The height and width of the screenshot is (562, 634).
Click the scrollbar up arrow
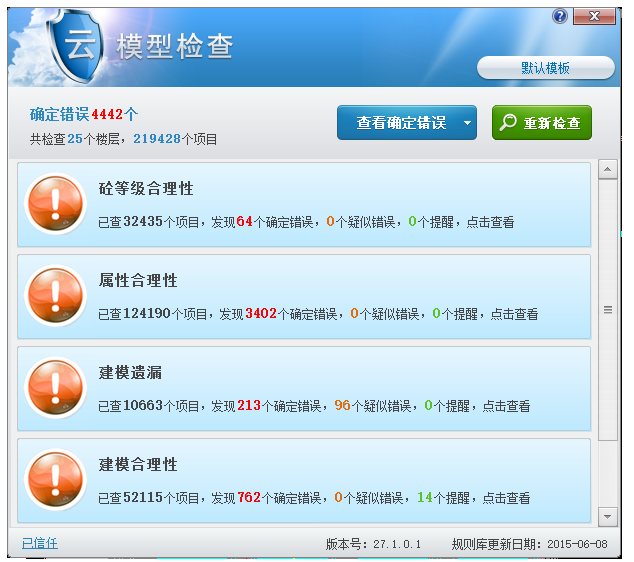coord(607,169)
